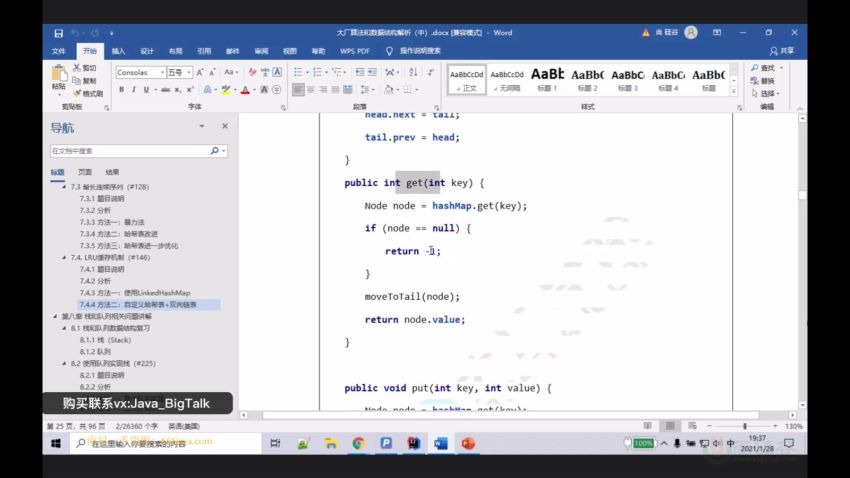The height and width of the screenshot is (478, 850).
Task: Click Align Right icon
Action: pos(323,89)
